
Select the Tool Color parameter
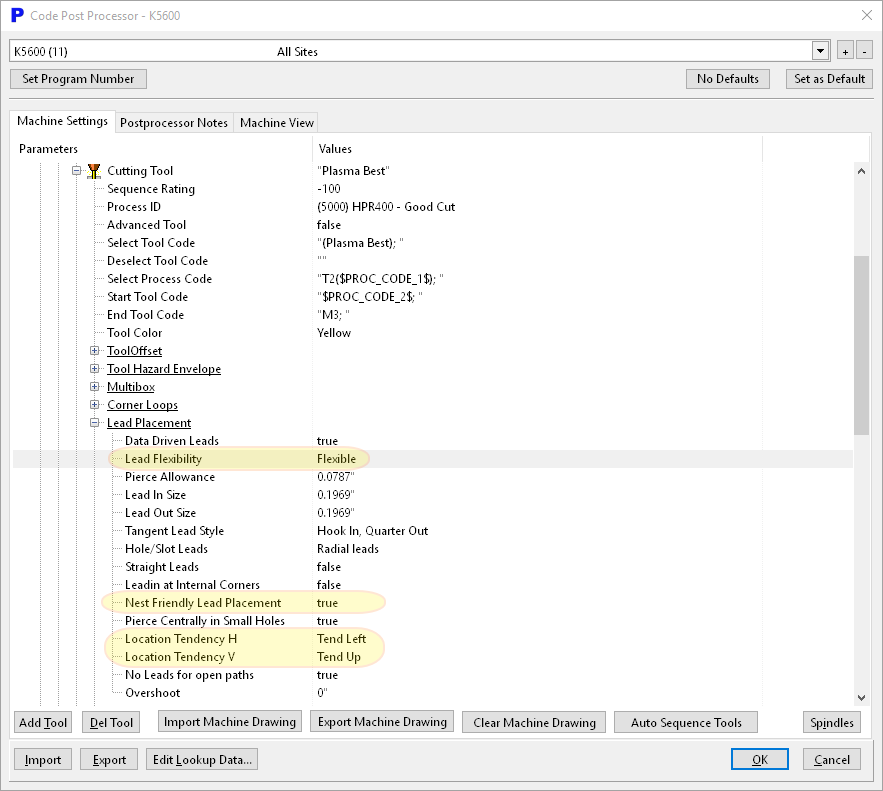(135, 333)
